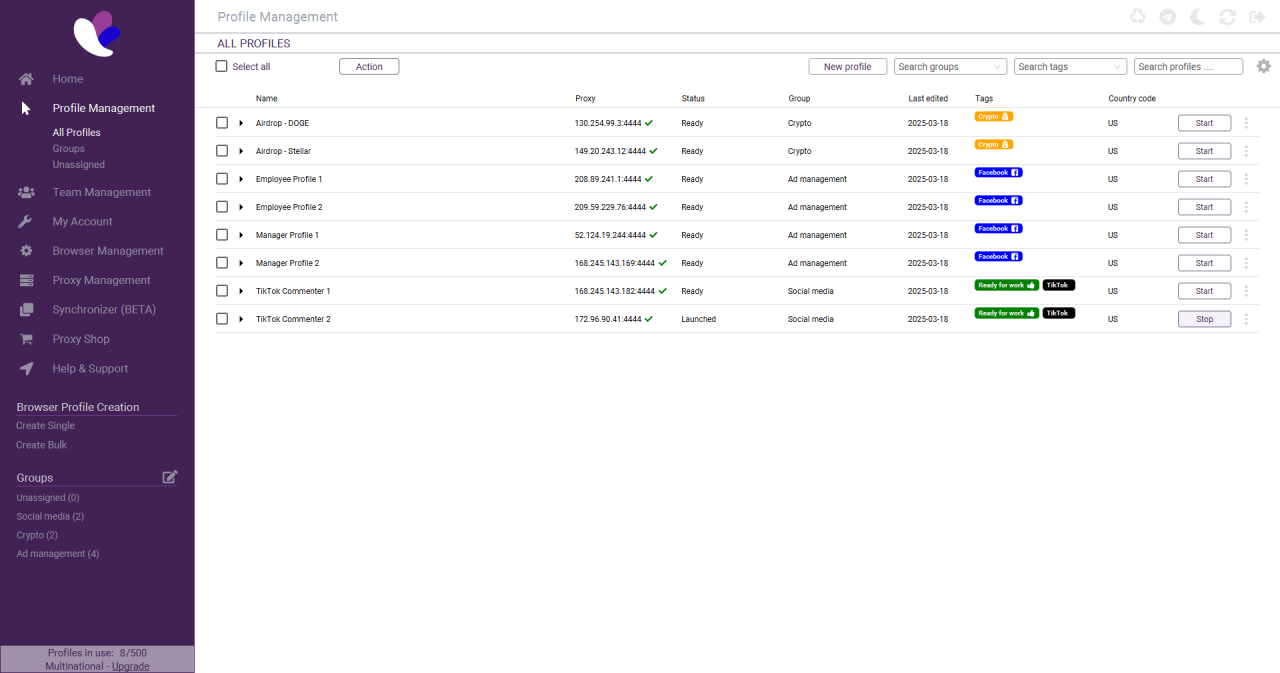
Task: Check the Select all checkbox
Action: pyautogui.click(x=222, y=67)
